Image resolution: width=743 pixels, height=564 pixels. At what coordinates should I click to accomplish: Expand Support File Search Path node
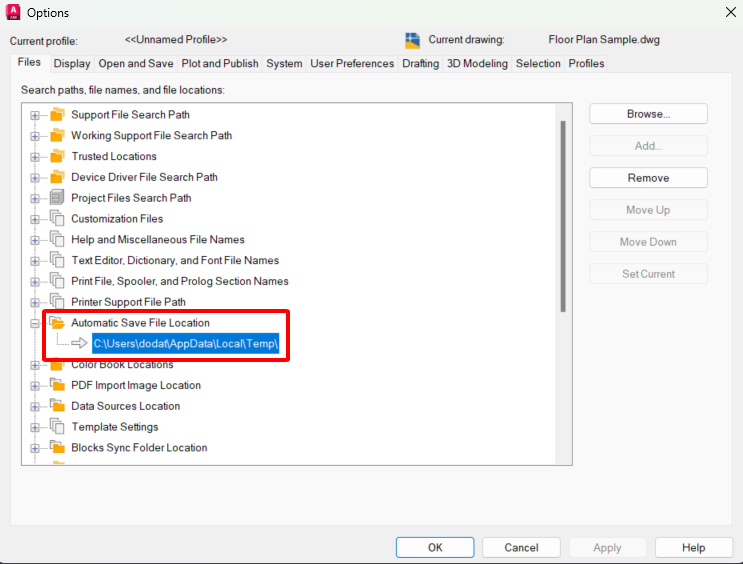tap(35, 115)
